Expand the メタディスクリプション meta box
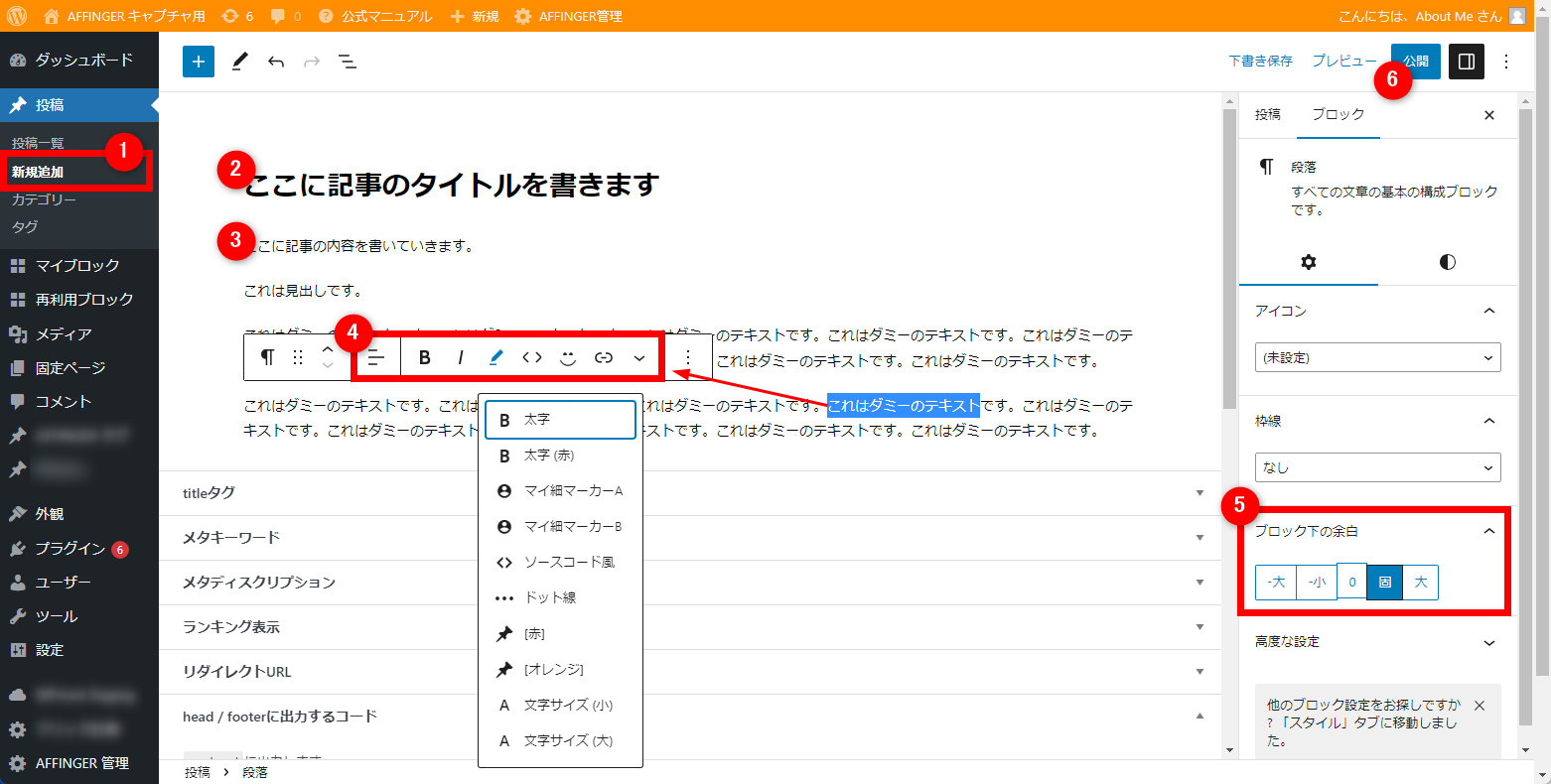1551x784 pixels. 690,583
